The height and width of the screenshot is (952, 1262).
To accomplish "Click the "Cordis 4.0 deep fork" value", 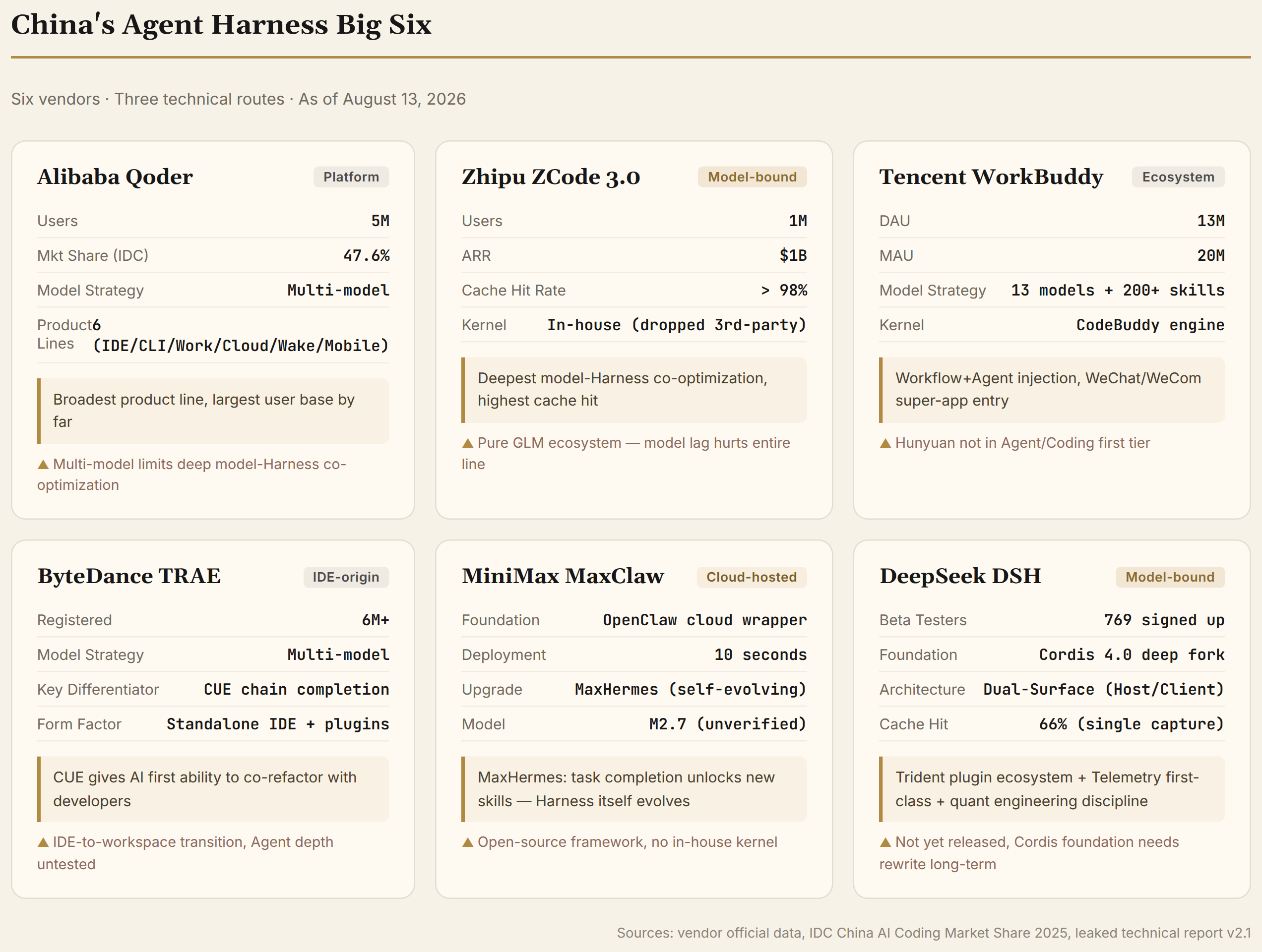I will point(1132,655).
